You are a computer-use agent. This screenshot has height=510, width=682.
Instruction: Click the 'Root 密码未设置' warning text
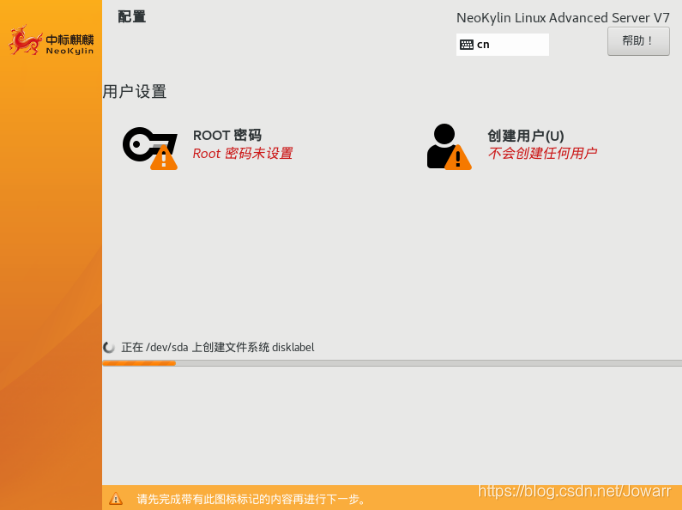coord(242,153)
